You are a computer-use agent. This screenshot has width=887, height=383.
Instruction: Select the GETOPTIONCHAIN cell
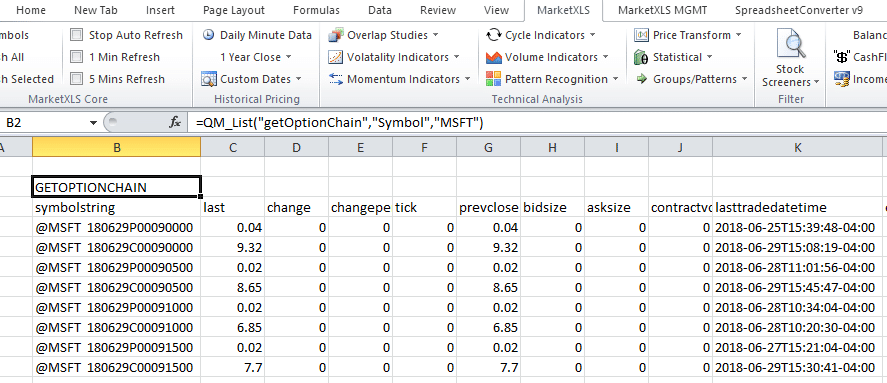(x=117, y=187)
